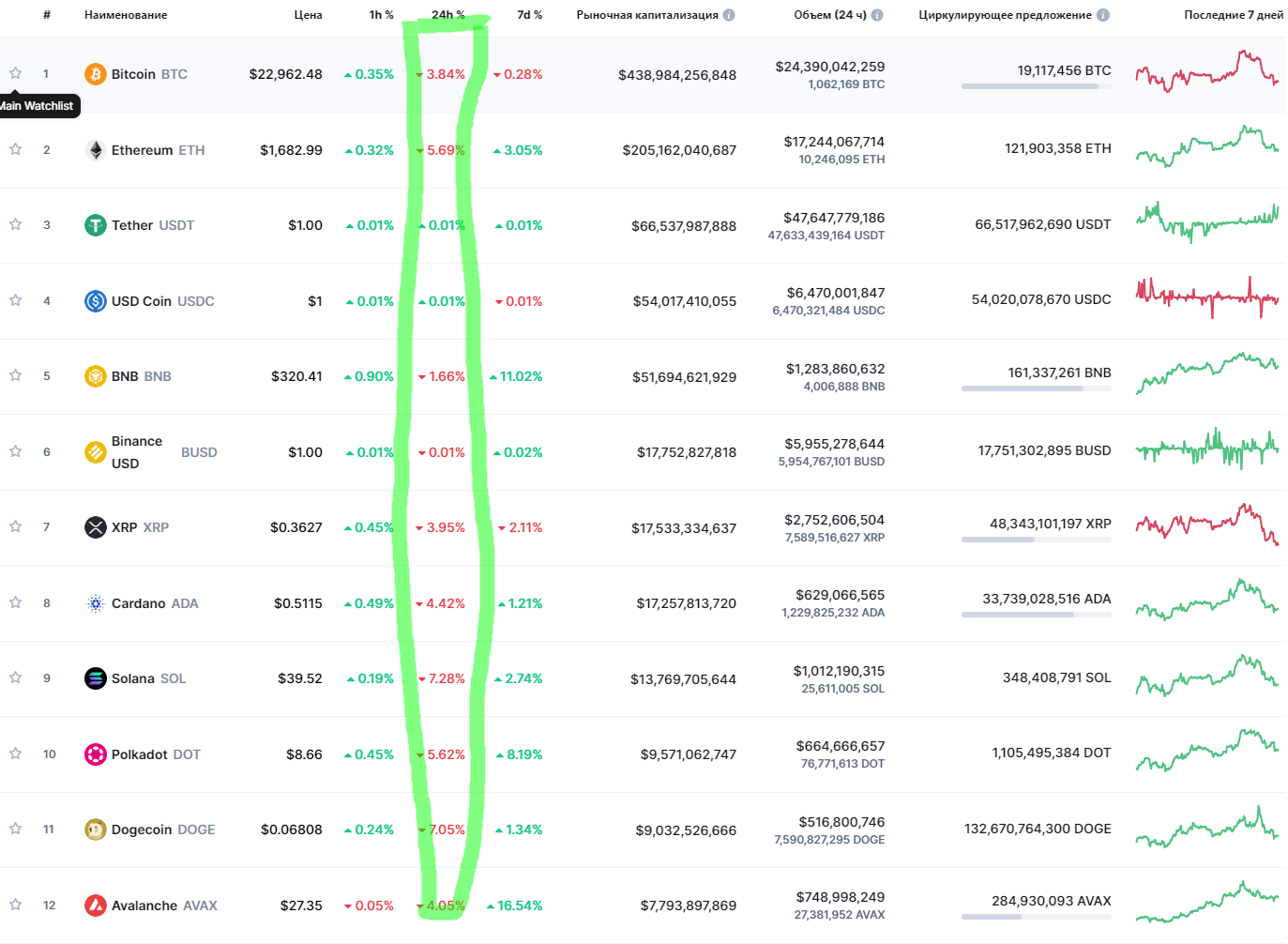Click the Ethereum diamond logo icon
The height and width of the screenshot is (944, 1288).
coord(95,150)
